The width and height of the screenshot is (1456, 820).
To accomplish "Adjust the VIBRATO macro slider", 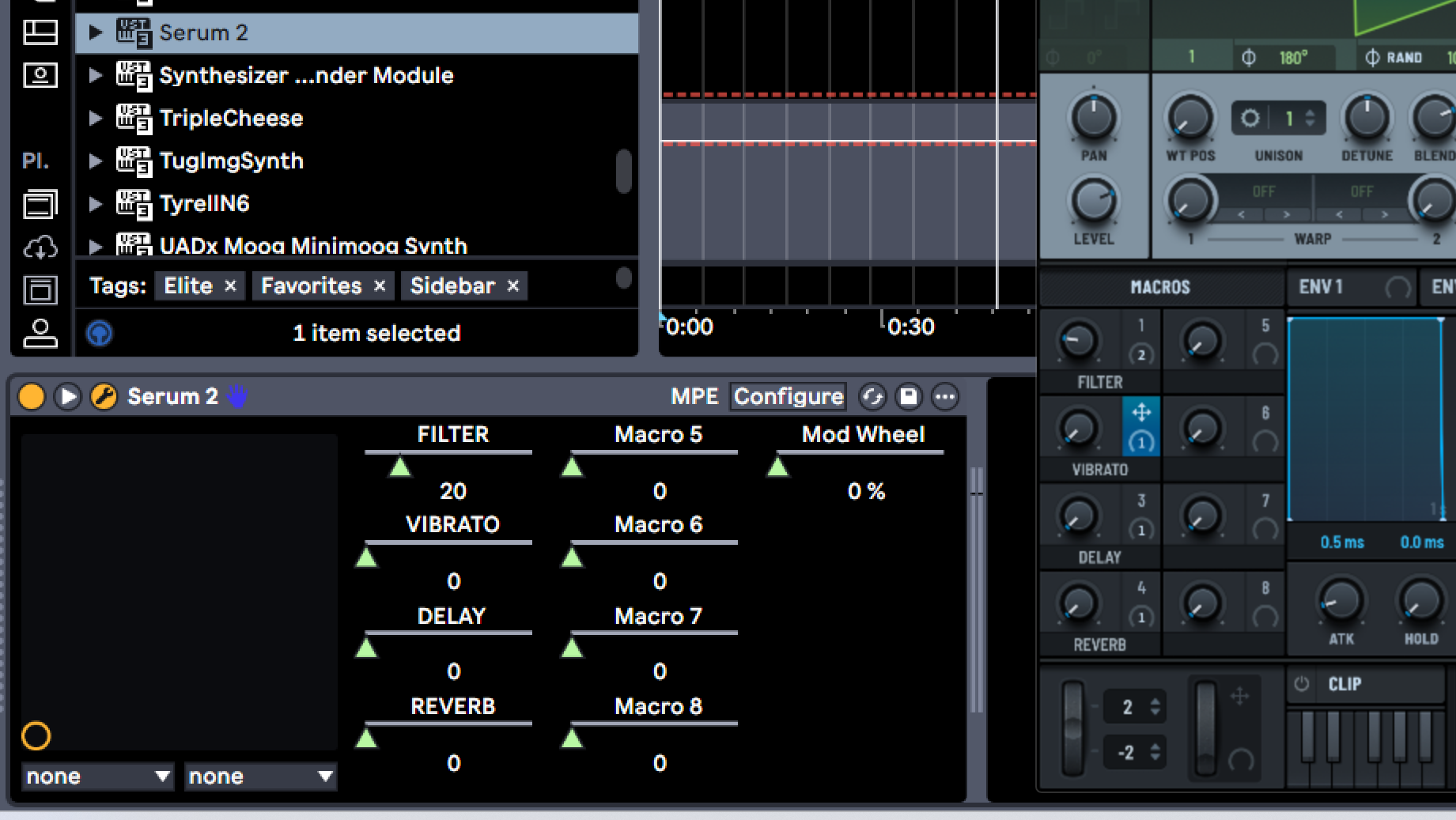I will [448, 554].
